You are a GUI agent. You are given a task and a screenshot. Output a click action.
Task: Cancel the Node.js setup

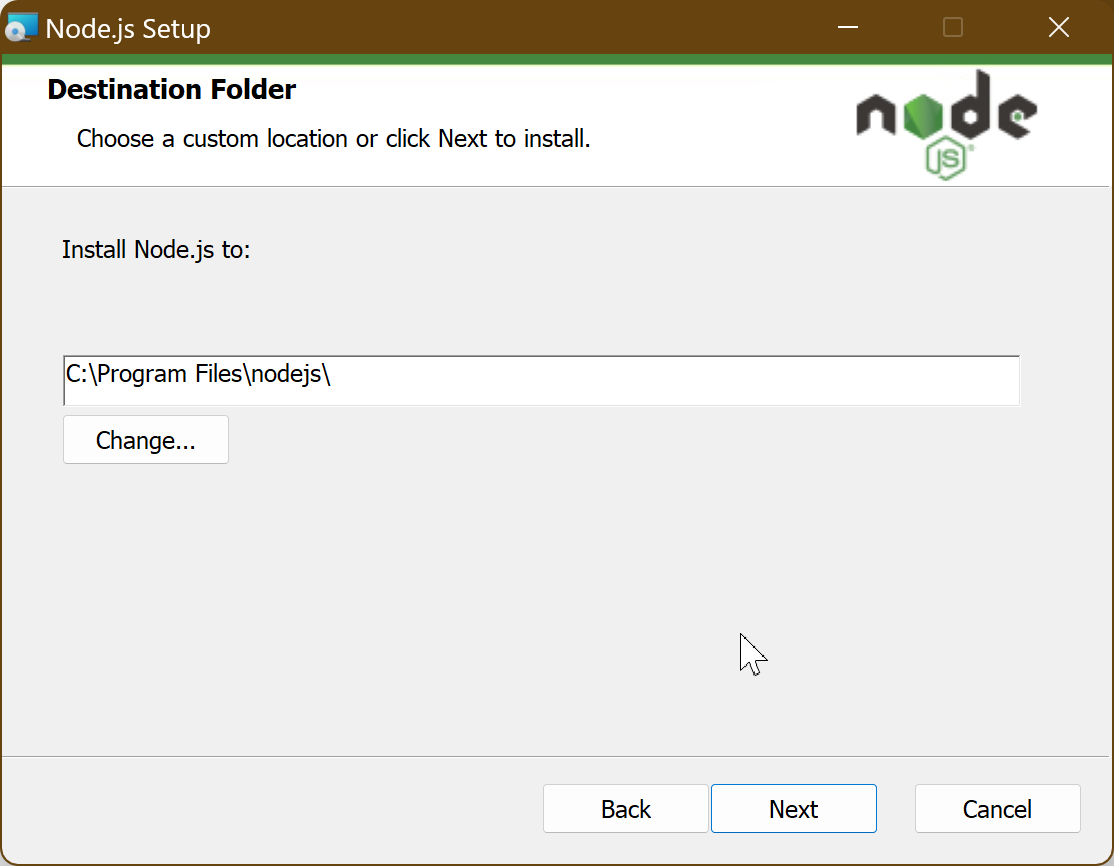997,808
